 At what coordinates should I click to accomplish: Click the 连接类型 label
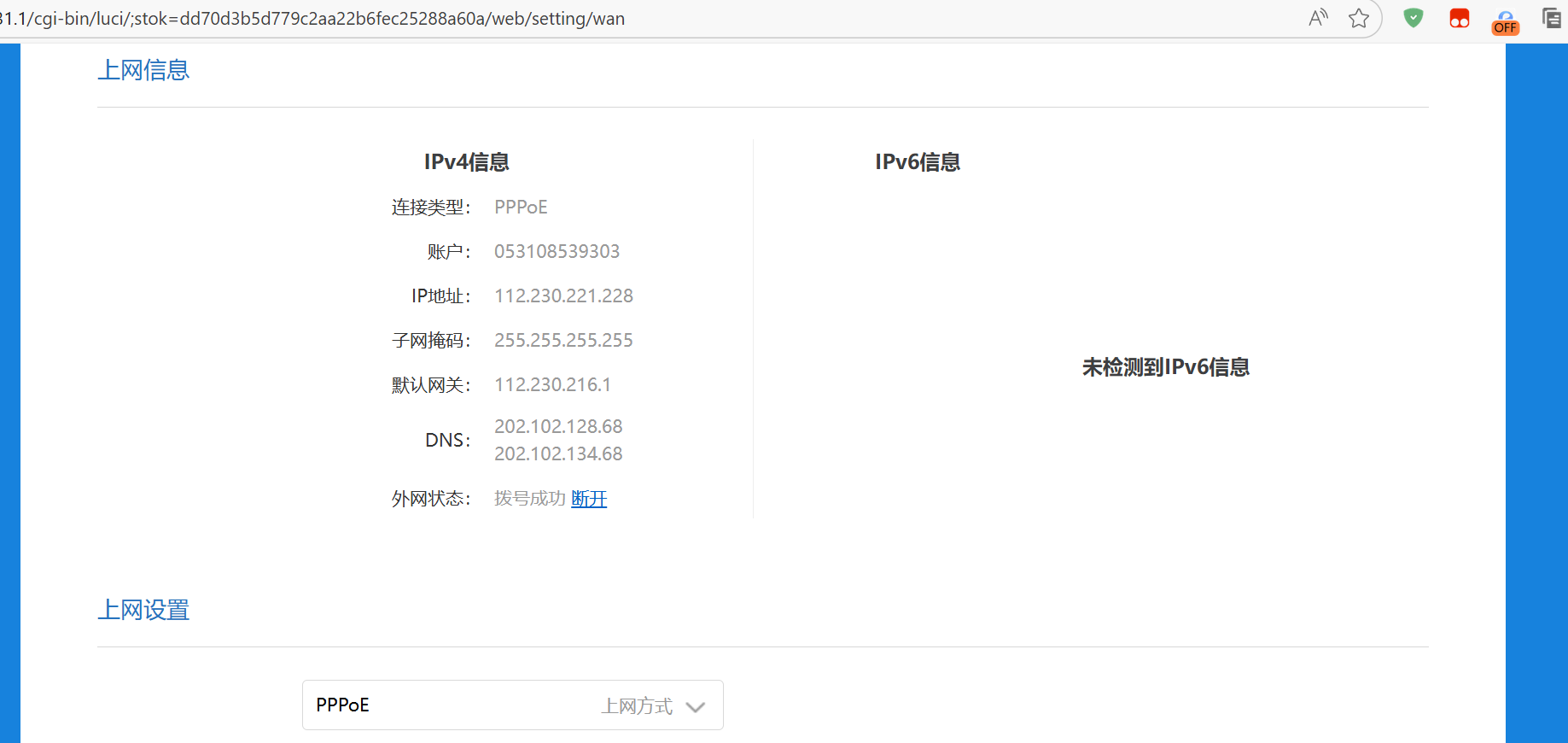point(431,208)
